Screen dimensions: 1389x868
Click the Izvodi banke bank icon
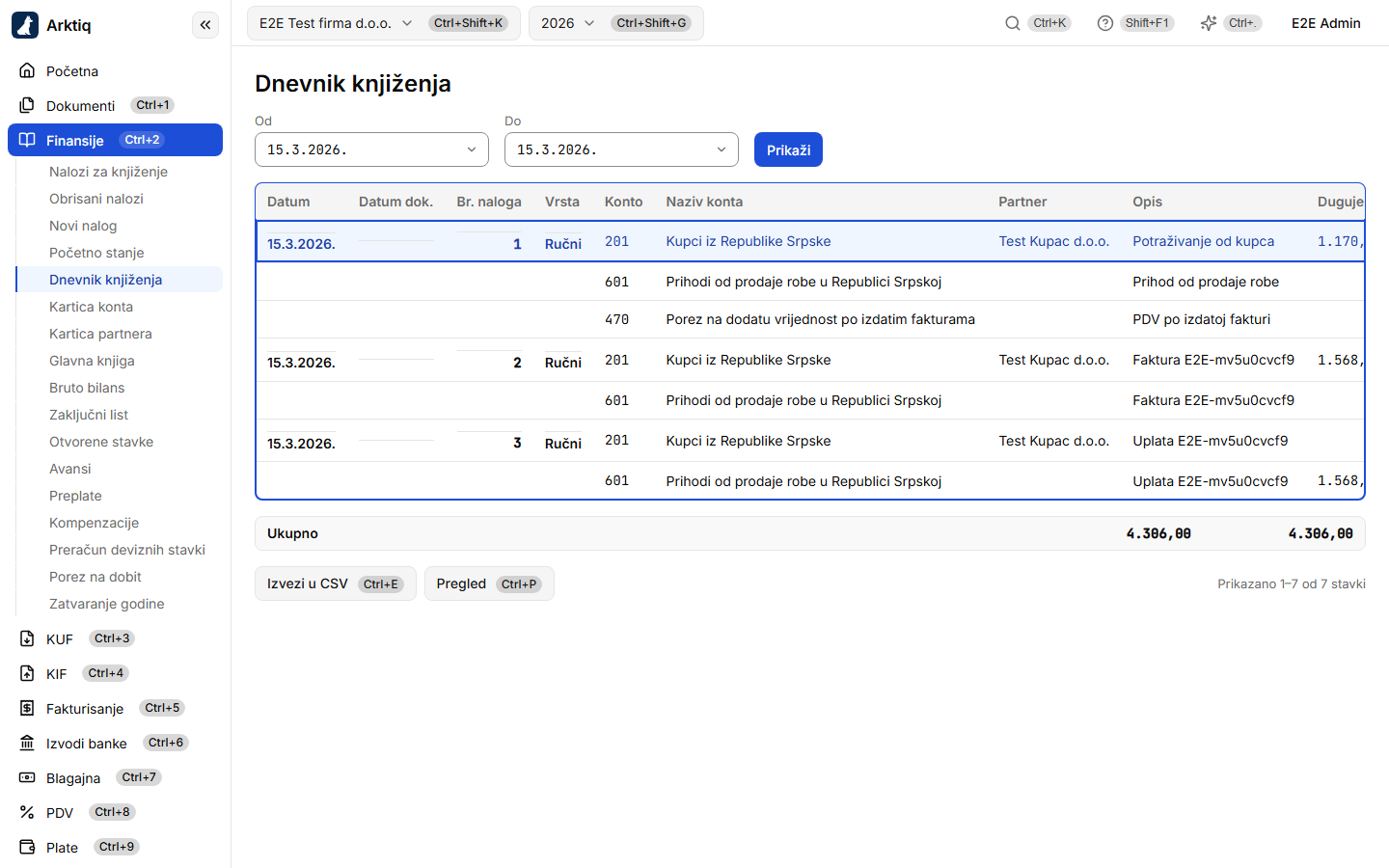click(x=27, y=743)
